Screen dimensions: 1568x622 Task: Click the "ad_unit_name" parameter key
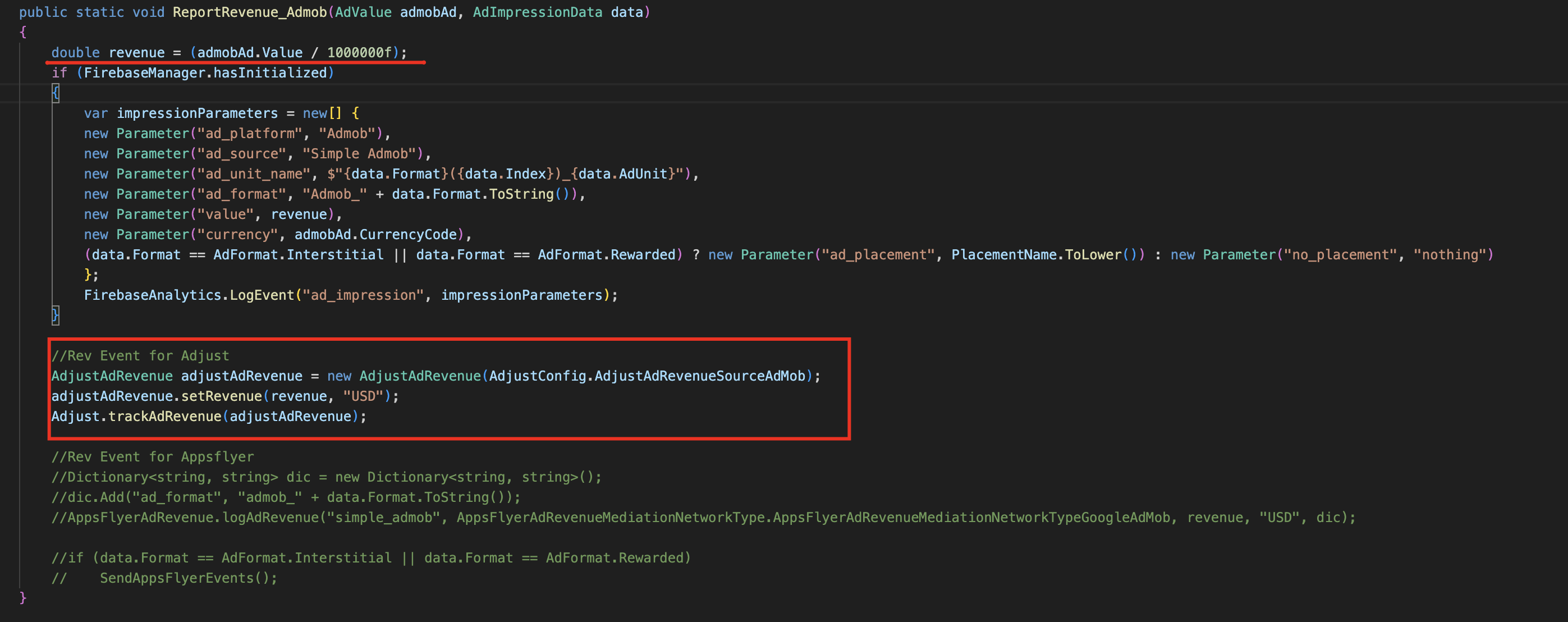(254, 173)
